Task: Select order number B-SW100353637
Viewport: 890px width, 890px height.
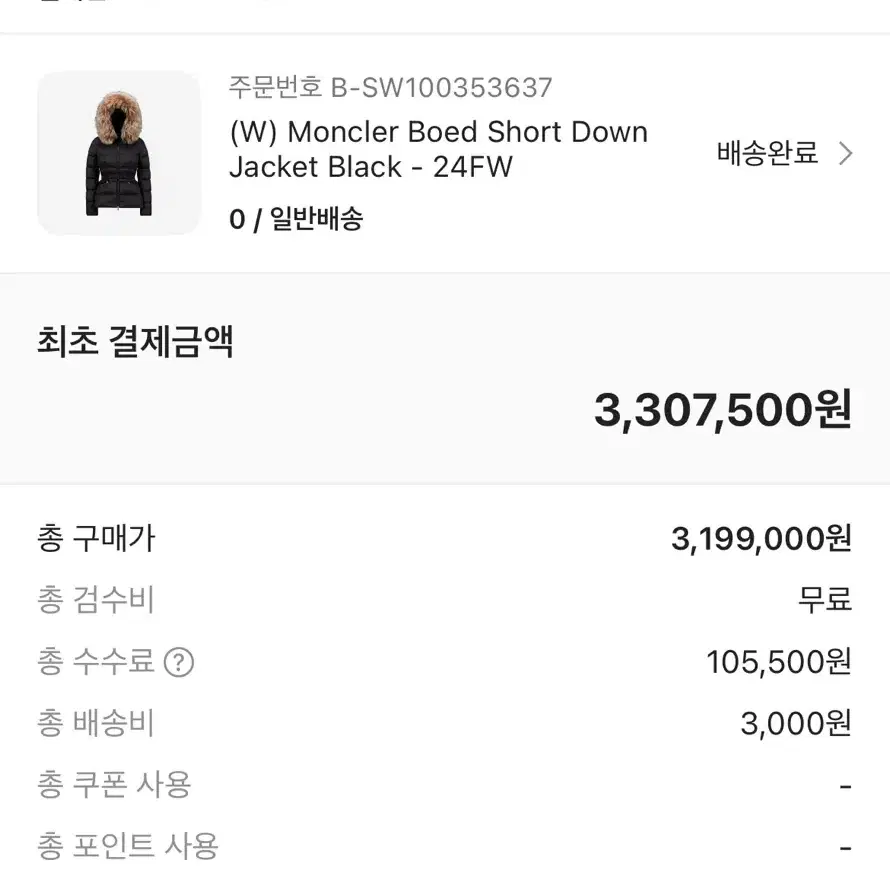Action: point(391,87)
